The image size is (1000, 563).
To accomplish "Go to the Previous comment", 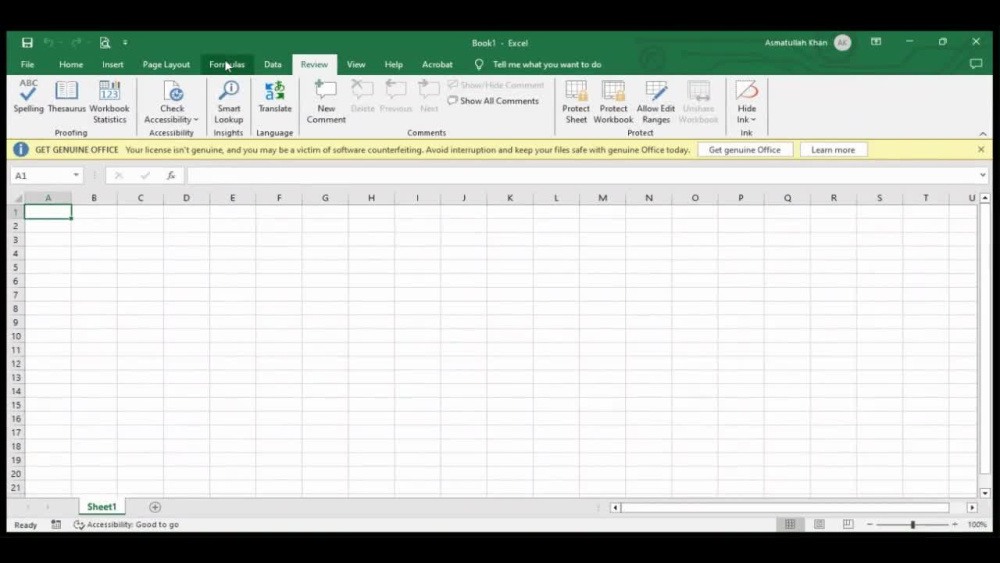I will click(396, 97).
